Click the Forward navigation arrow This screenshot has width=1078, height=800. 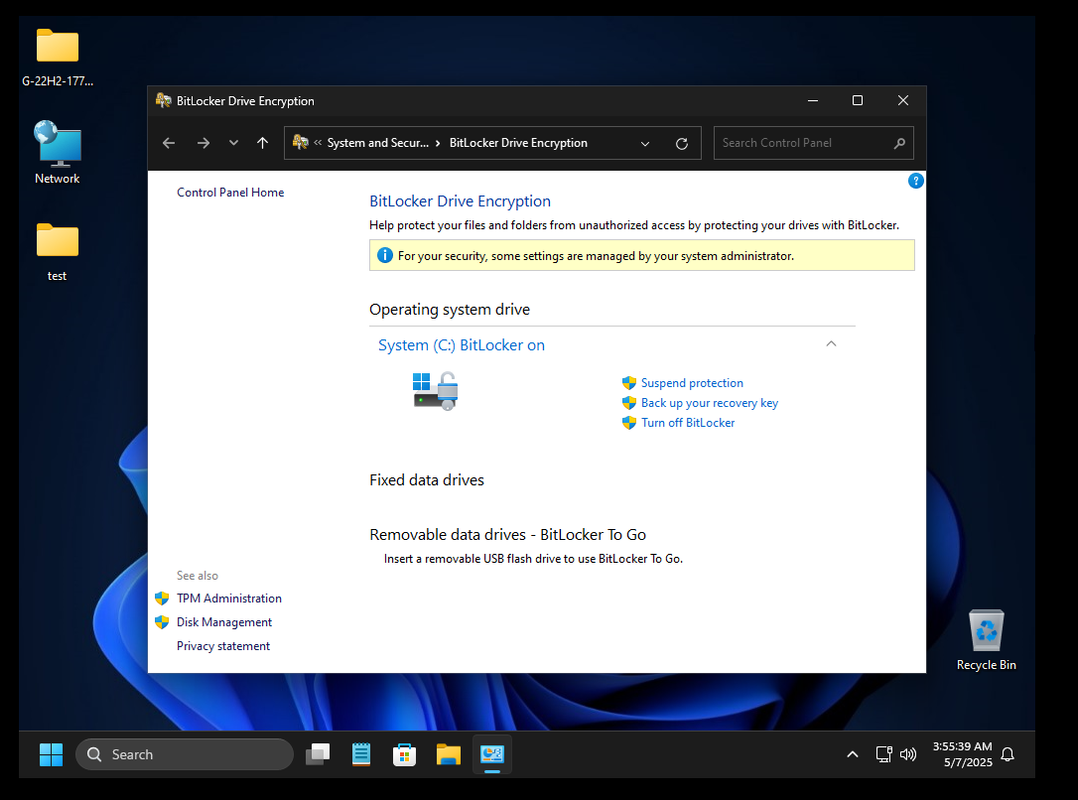203,143
